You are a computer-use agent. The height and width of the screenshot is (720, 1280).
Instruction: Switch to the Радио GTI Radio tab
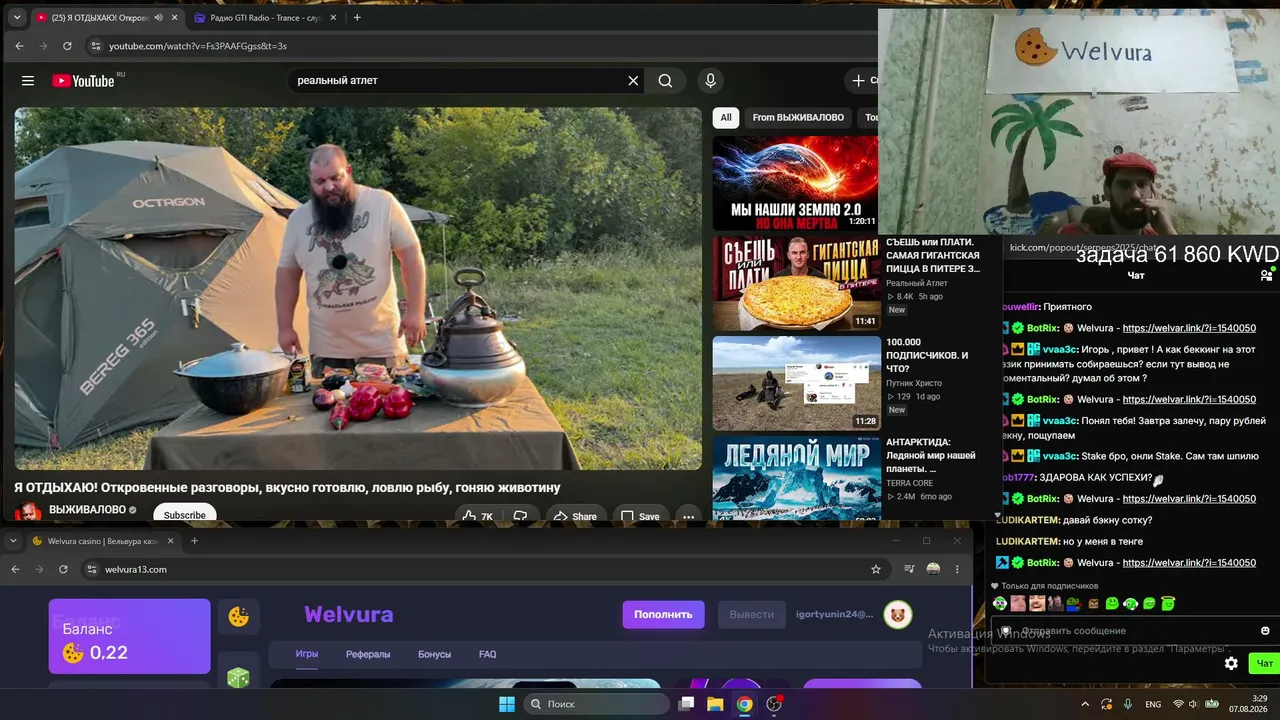(266, 17)
